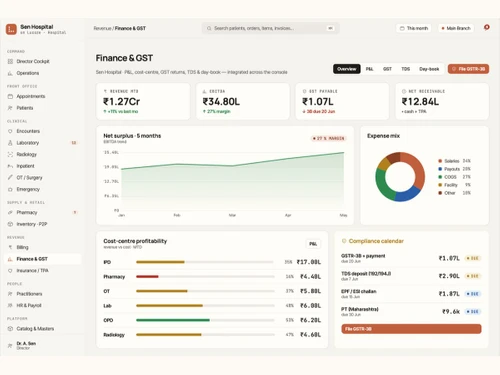The height and width of the screenshot is (375, 500).
Task: Switch to the Day-book tab
Action: [429, 69]
